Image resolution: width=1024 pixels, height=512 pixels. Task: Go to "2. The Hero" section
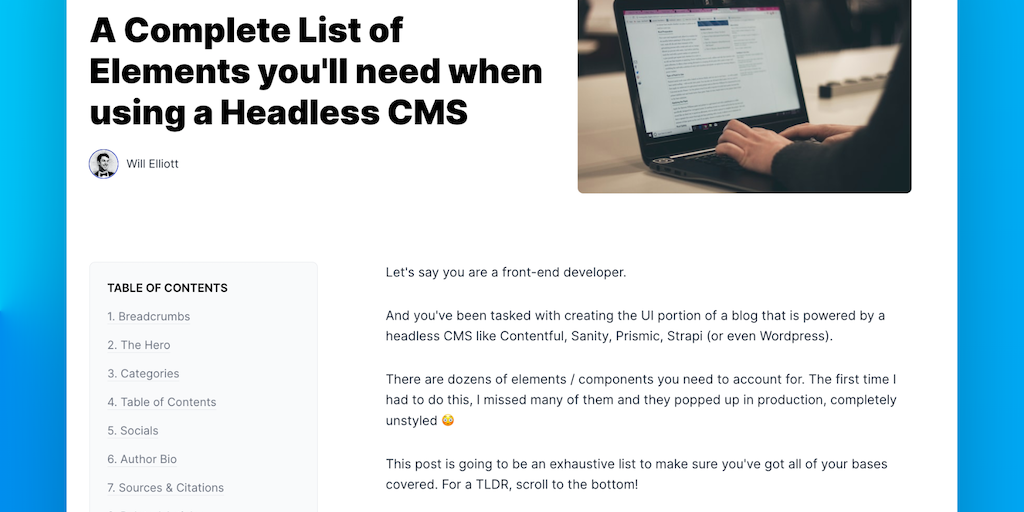click(139, 345)
